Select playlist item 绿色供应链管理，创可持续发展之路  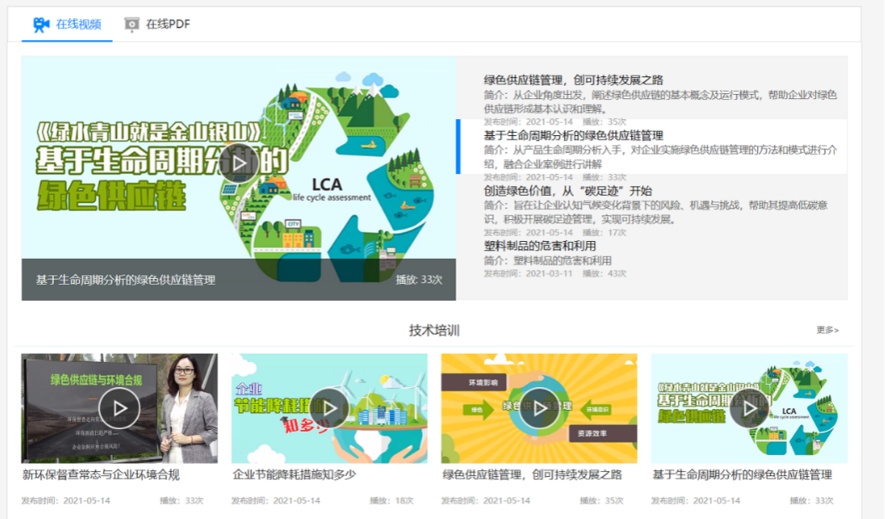tap(573, 80)
